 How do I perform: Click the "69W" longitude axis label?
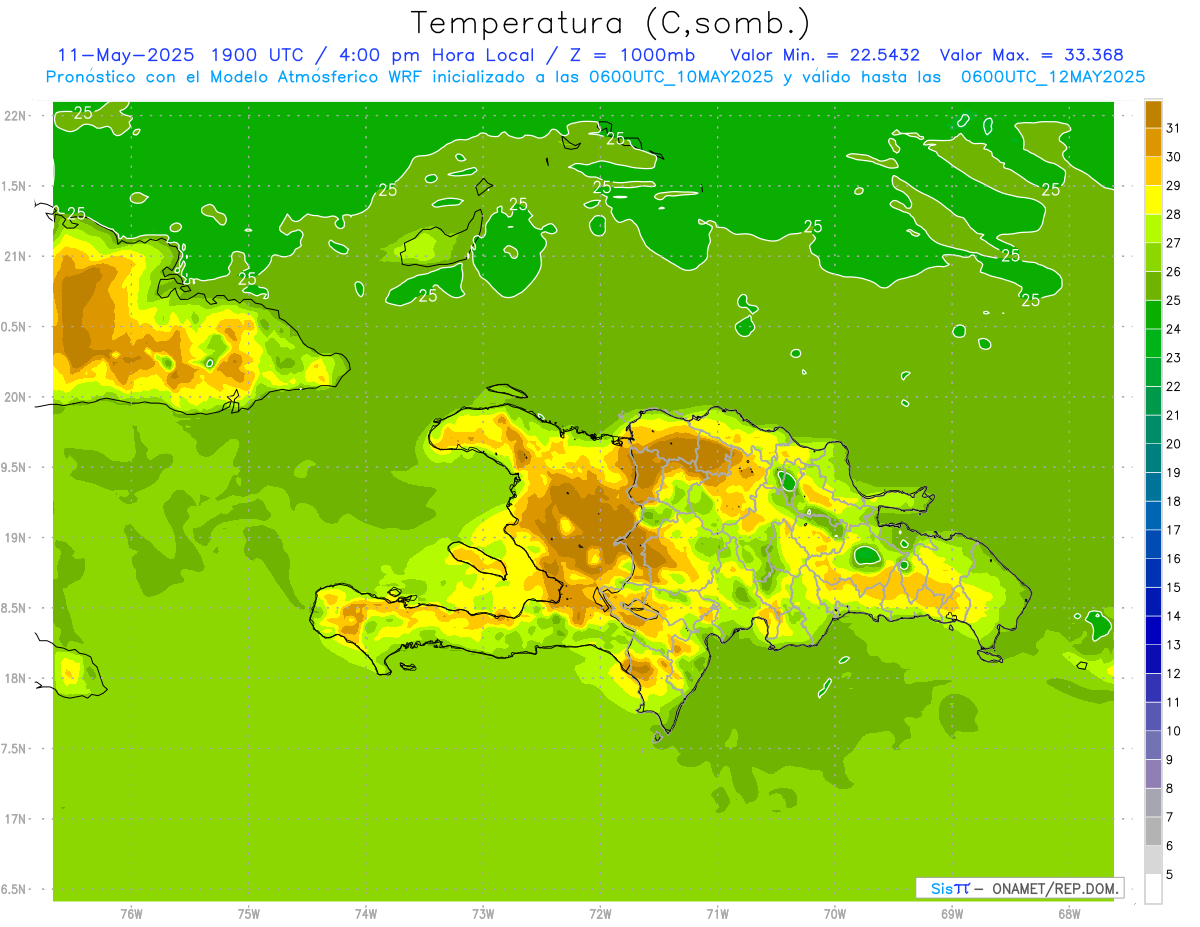click(952, 914)
